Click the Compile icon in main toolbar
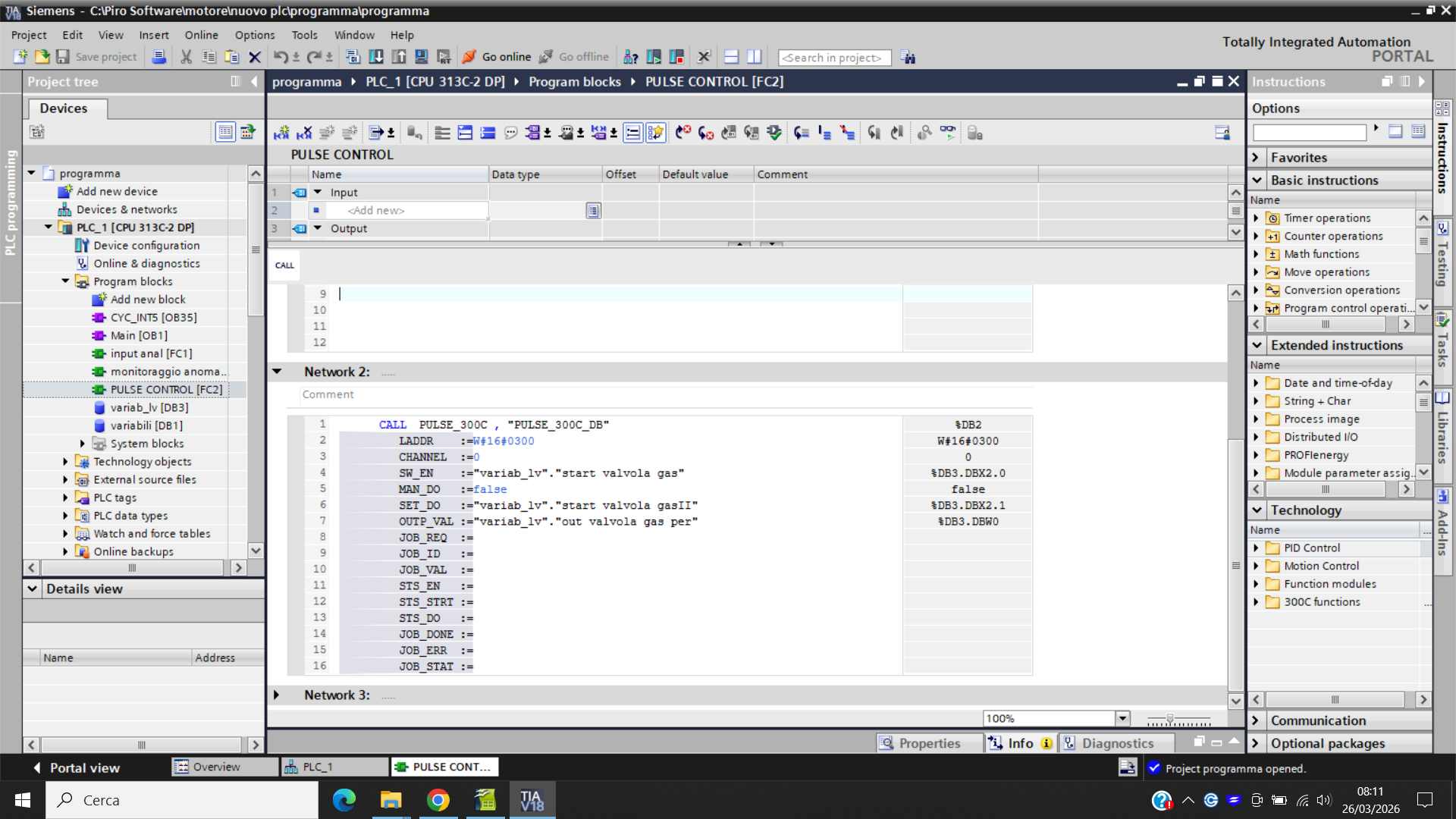Viewport: 1456px width, 819px height. [353, 57]
